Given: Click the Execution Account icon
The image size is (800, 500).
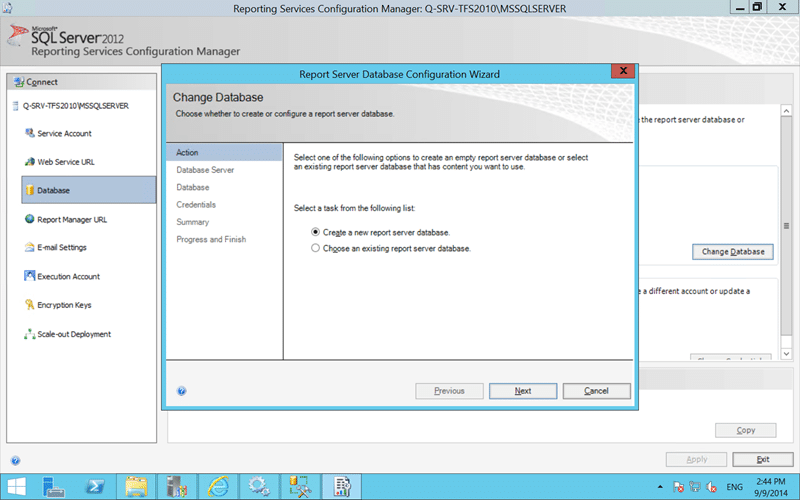Looking at the screenshot, I should click(30, 276).
